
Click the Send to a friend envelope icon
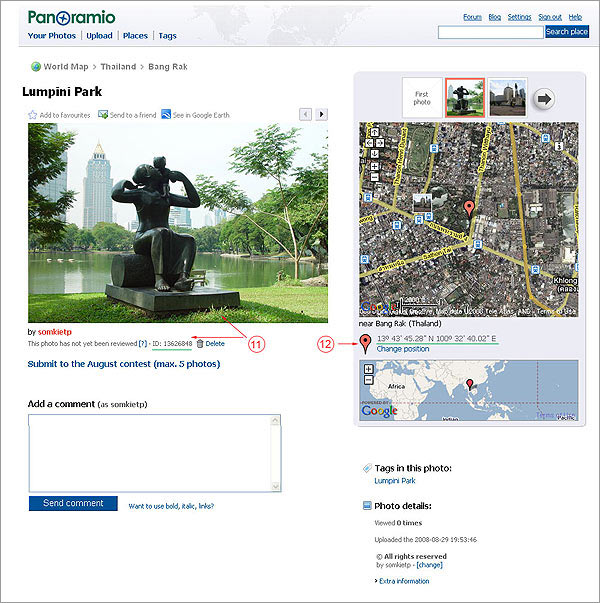click(x=103, y=115)
